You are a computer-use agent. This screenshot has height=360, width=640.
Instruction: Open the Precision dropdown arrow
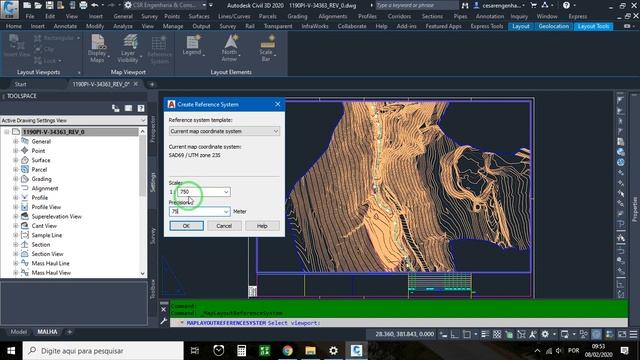(226, 211)
